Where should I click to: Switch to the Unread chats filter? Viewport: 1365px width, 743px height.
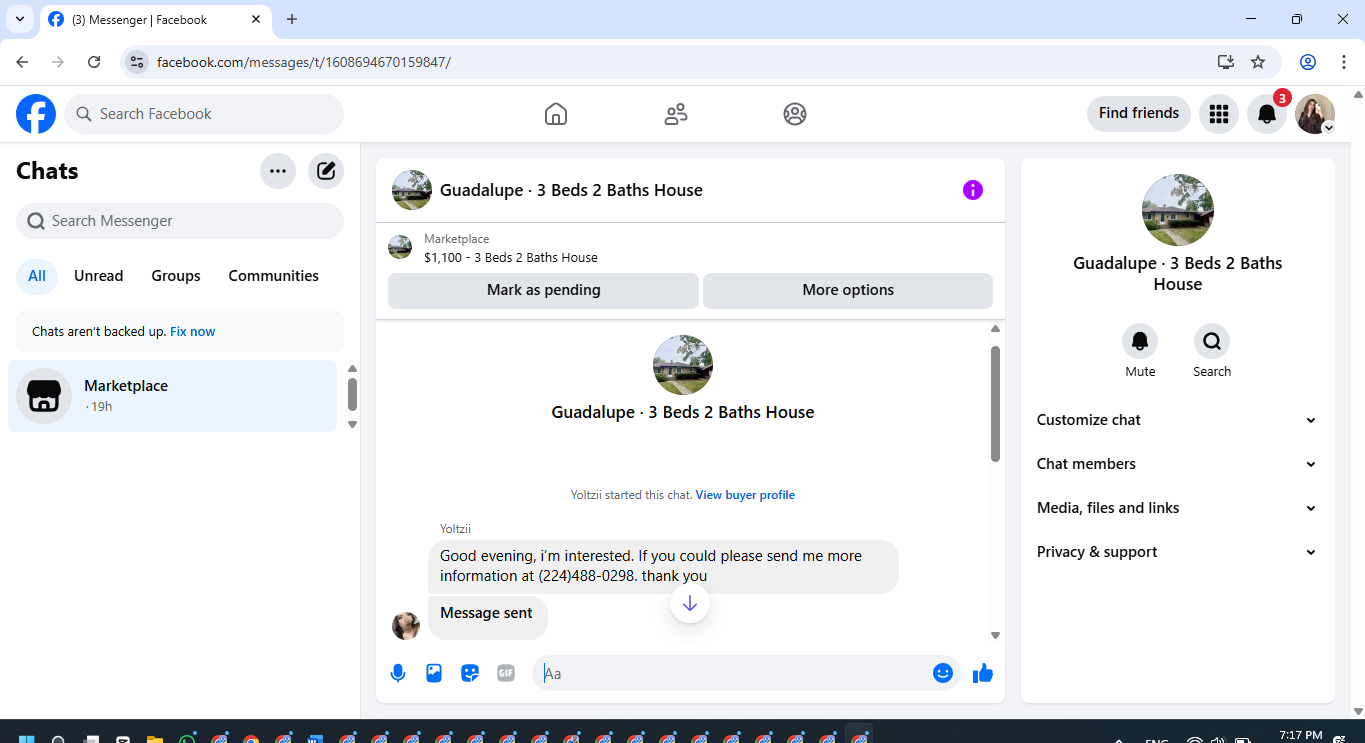pos(98,276)
